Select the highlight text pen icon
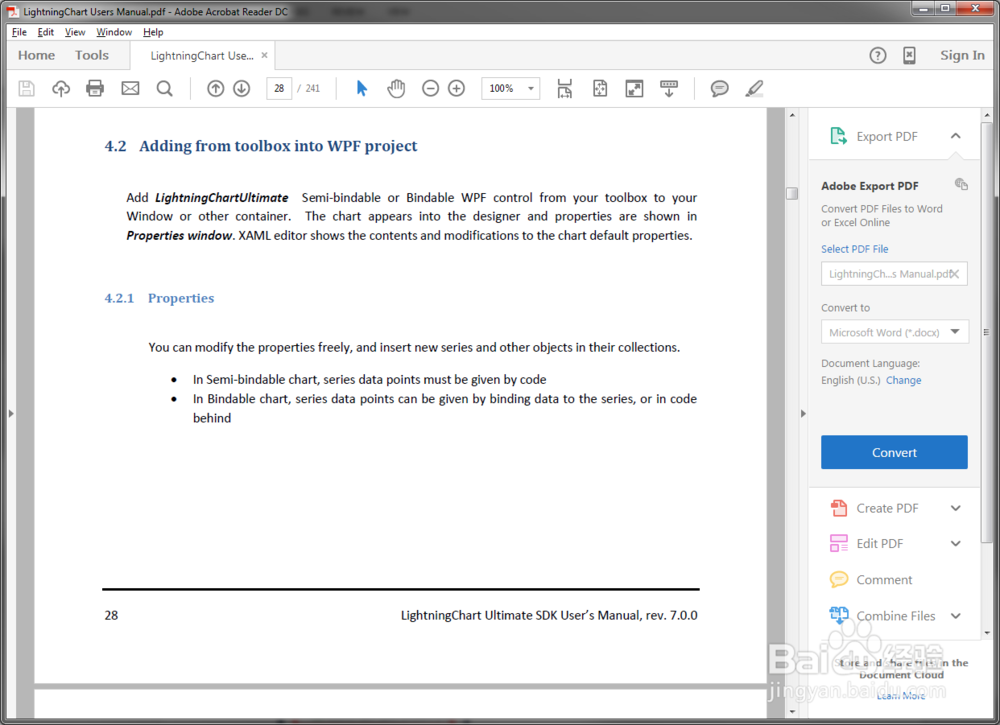This screenshot has height=725, width=1000. coord(754,88)
